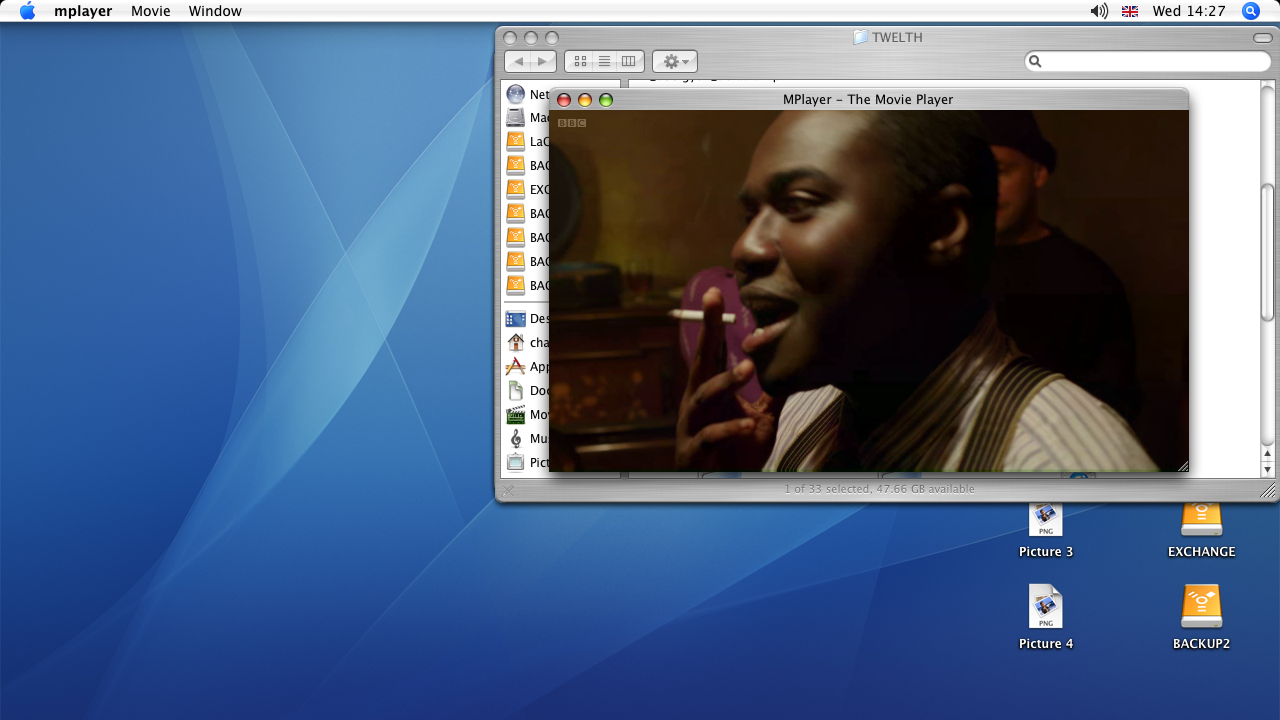
Task: Click the Finder vertical scrollbar thumb
Action: [x=1268, y=252]
